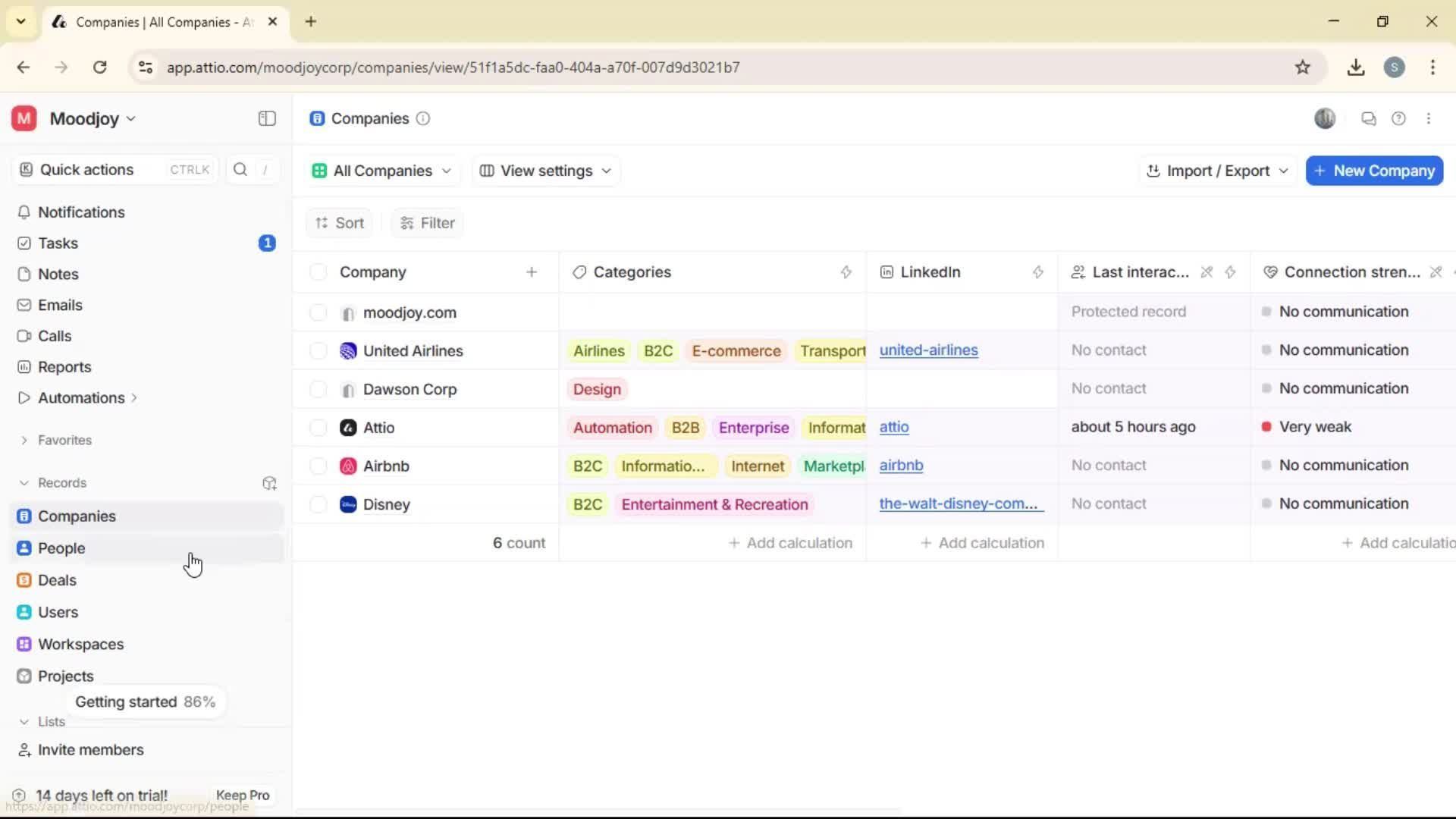This screenshot has height=819, width=1456.
Task: Collapse the sidebar panel icon
Action: coord(267,118)
